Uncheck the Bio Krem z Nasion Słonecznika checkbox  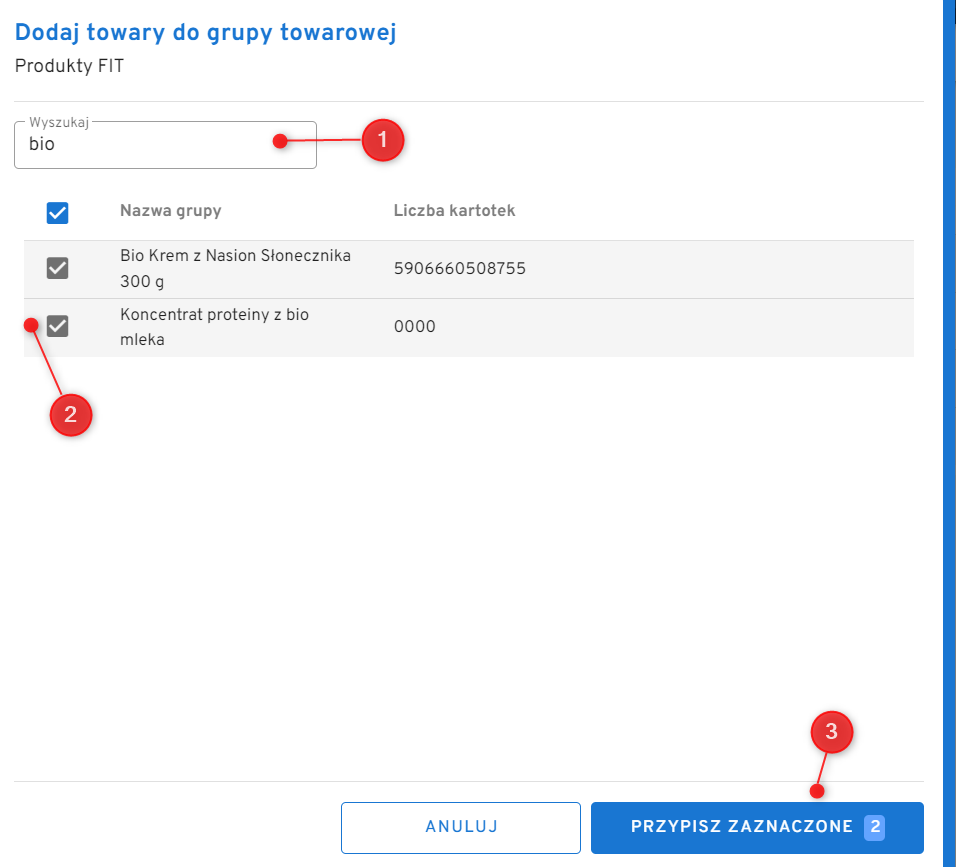58,268
